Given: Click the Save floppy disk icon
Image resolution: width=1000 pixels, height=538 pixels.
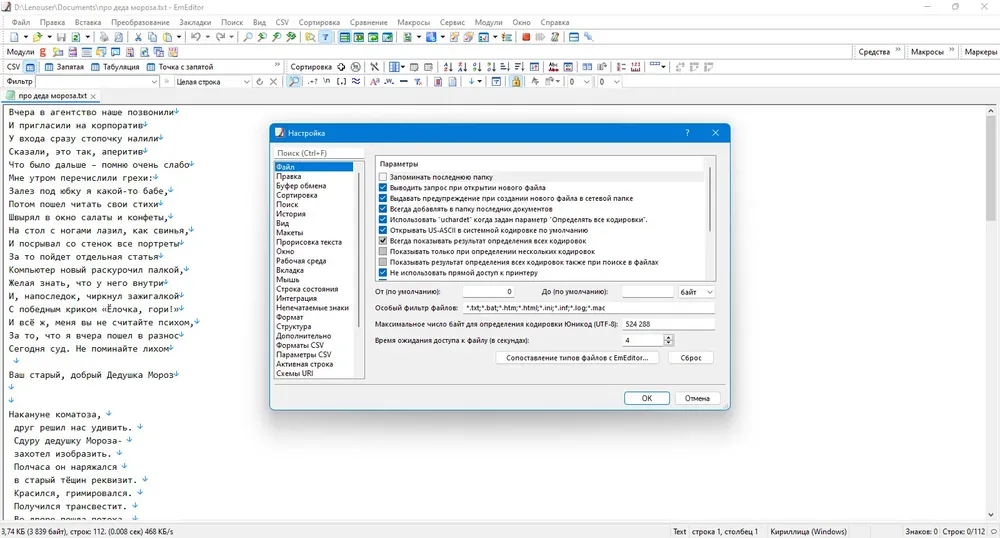Looking at the screenshot, I should [x=61, y=37].
